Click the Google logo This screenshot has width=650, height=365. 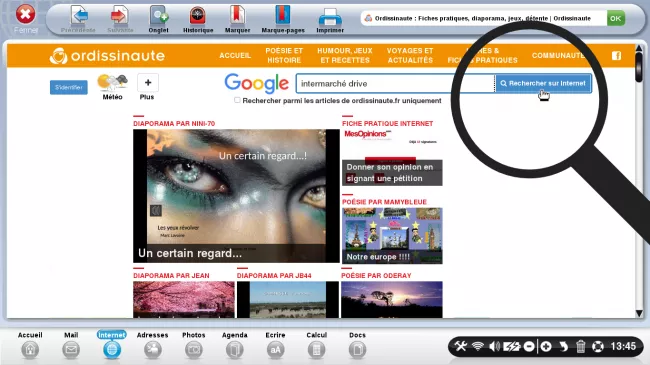(x=257, y=83)
